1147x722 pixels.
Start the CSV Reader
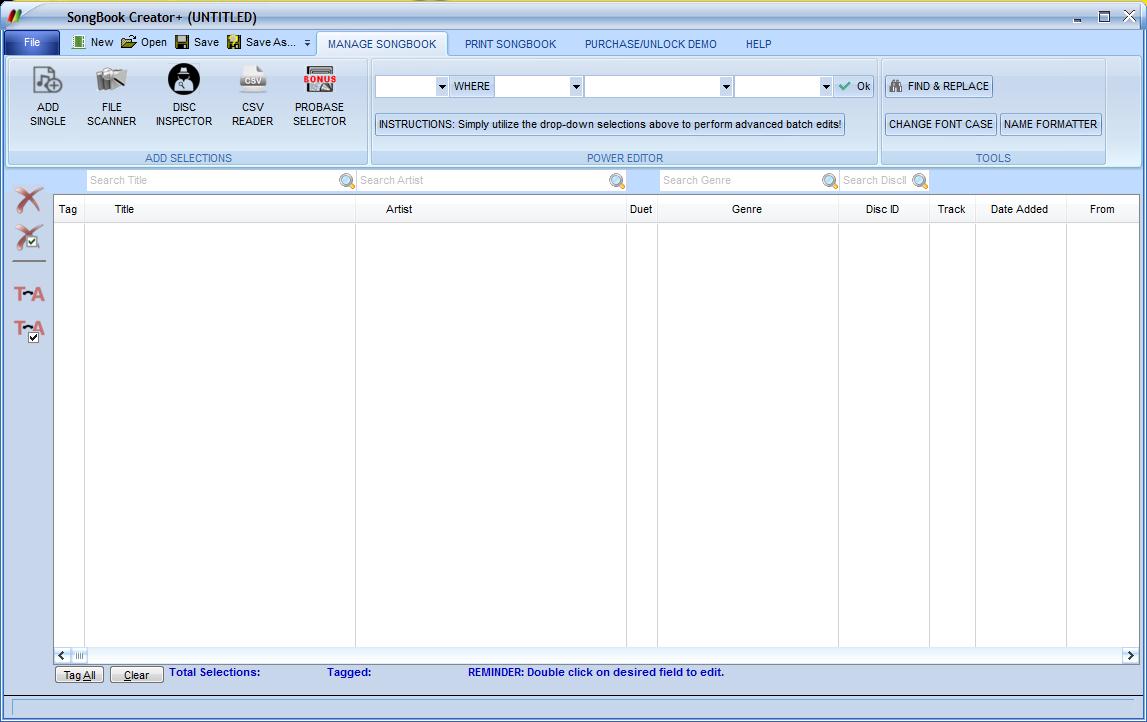(x=252, y=95)
